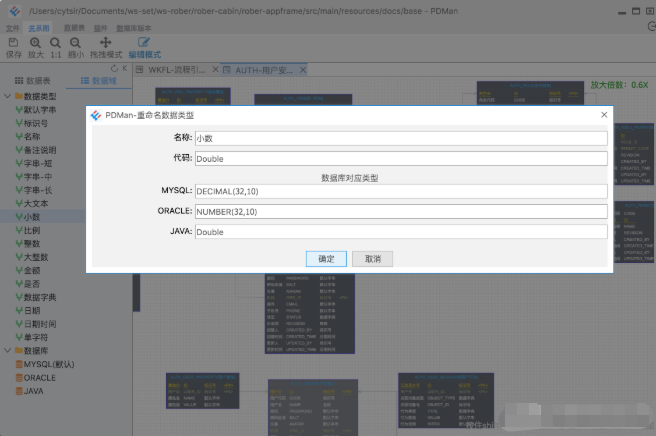Activate drag mode (拖拽模式) icon

pos(105,42)
